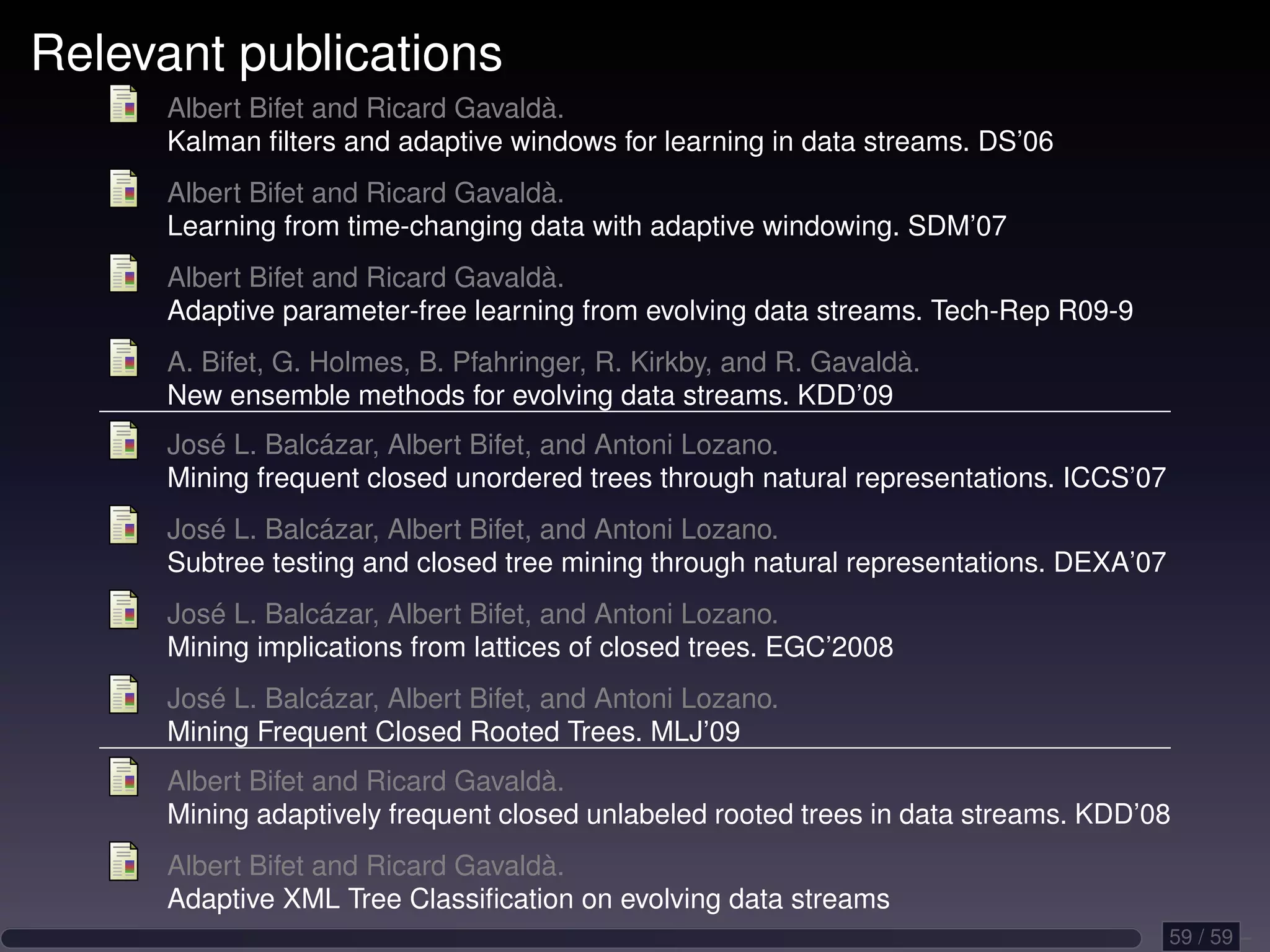
Task: Click the slide progress bar at bottom
Action: (571, 938)
